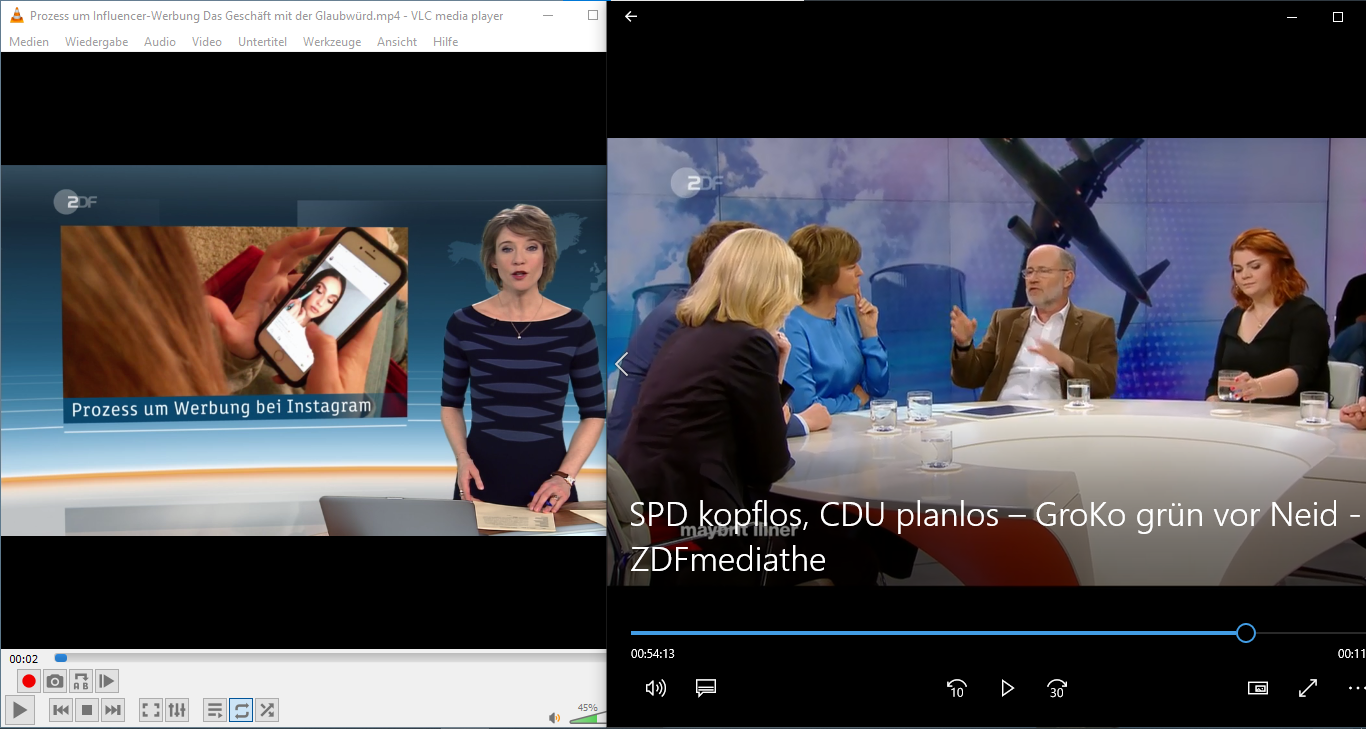Open VLC extended settings equalizer icon
1366x729 pixels.
(177, 710)
